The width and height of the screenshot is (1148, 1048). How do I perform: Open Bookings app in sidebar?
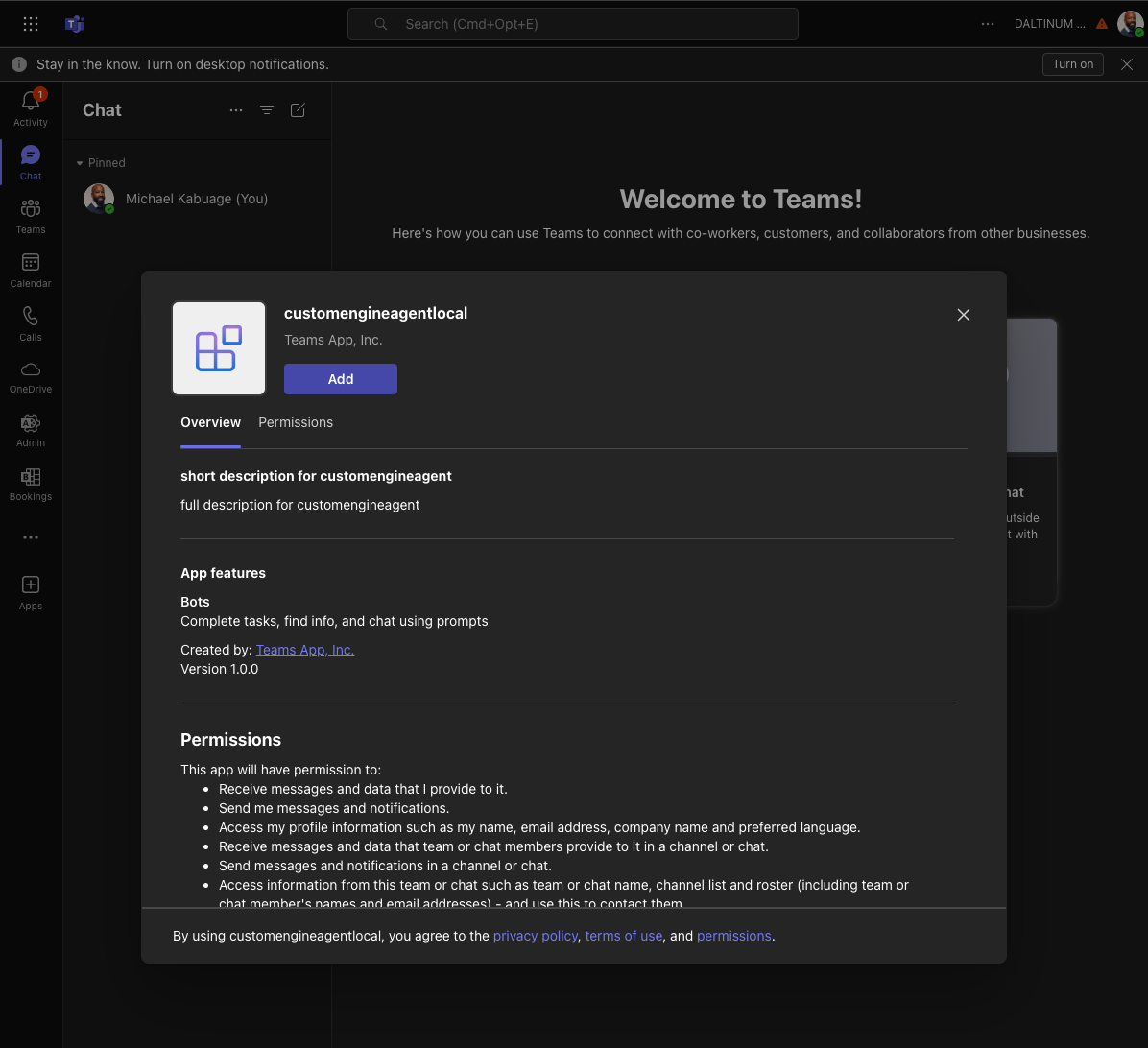[x=31, y=485]
